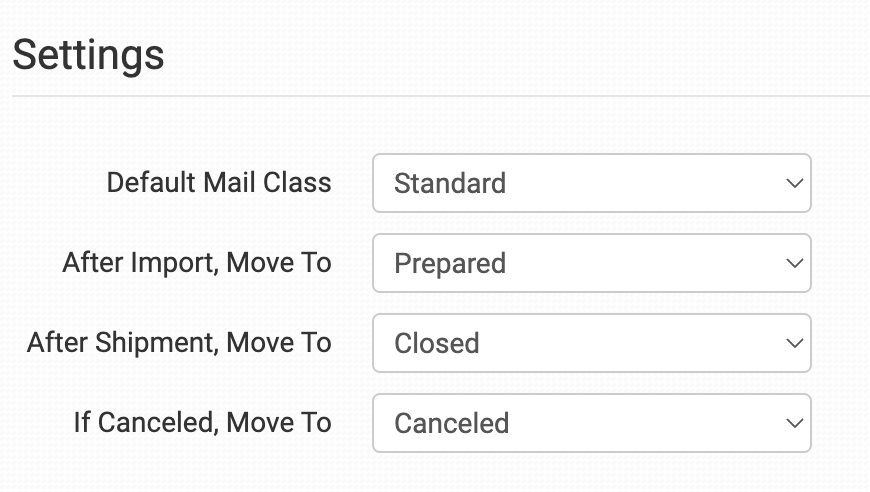Screen dimensions: 870x492
Task: Click the "Default Mail Class" label
Action: [x=219, y=183]
